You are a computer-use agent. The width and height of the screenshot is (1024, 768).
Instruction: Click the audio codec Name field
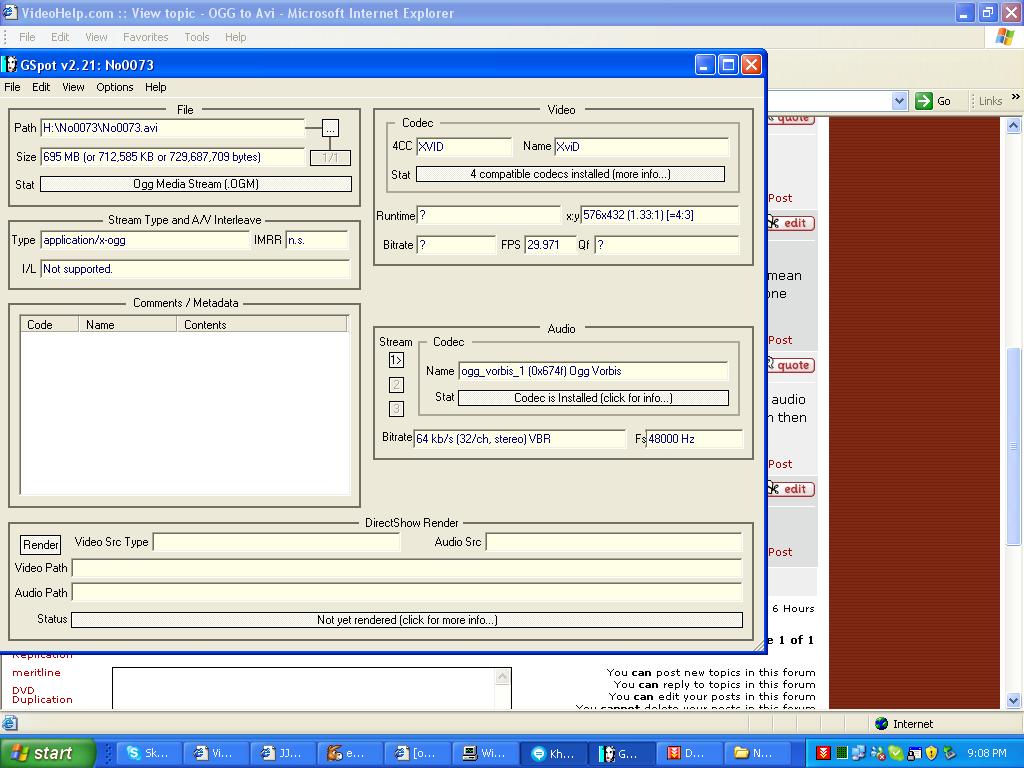click(x=593, y=371)
